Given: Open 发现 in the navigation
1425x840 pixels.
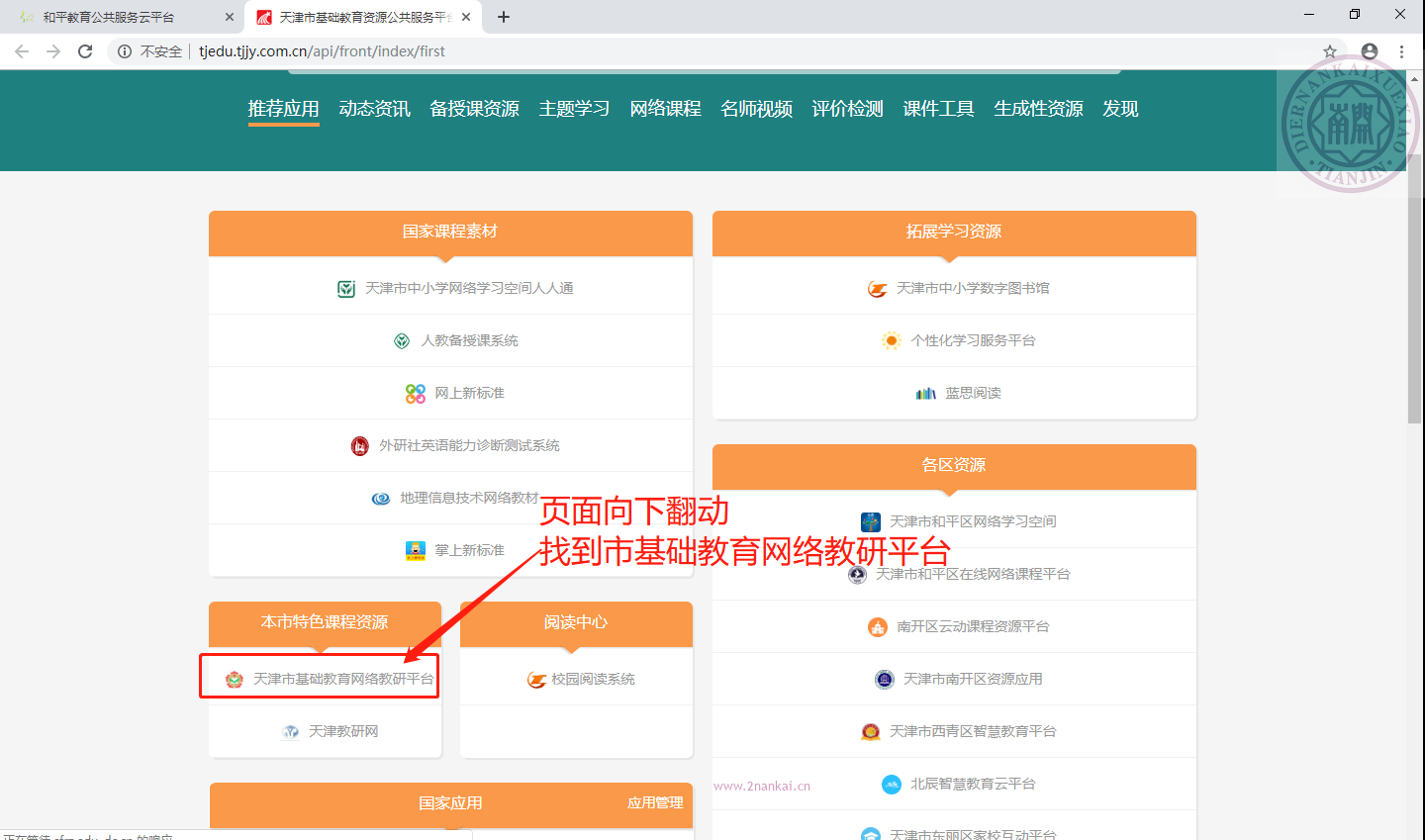Looking at the screenshot, I should (1120, 109).
